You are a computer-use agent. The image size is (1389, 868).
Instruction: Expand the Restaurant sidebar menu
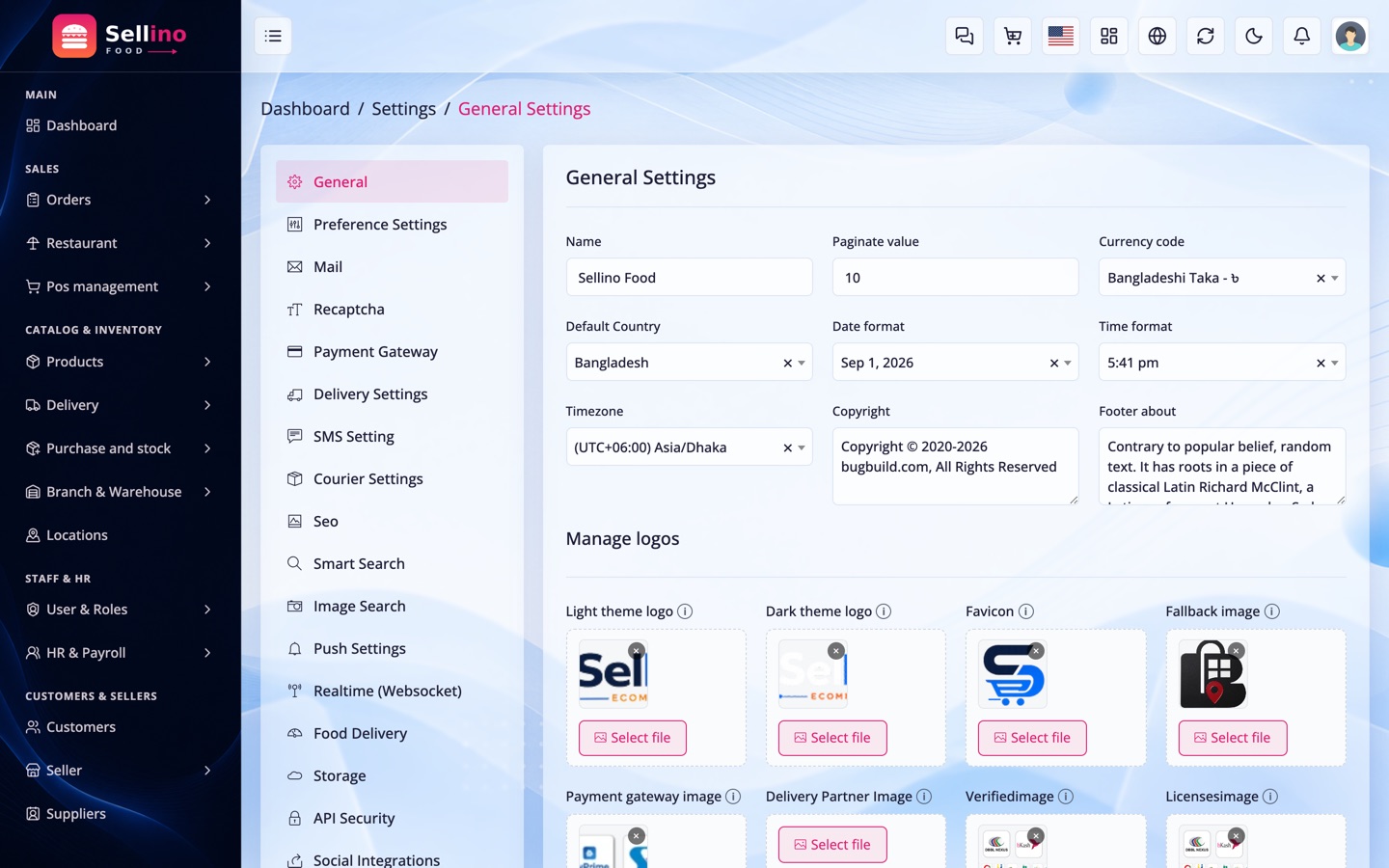pos(120,243)
